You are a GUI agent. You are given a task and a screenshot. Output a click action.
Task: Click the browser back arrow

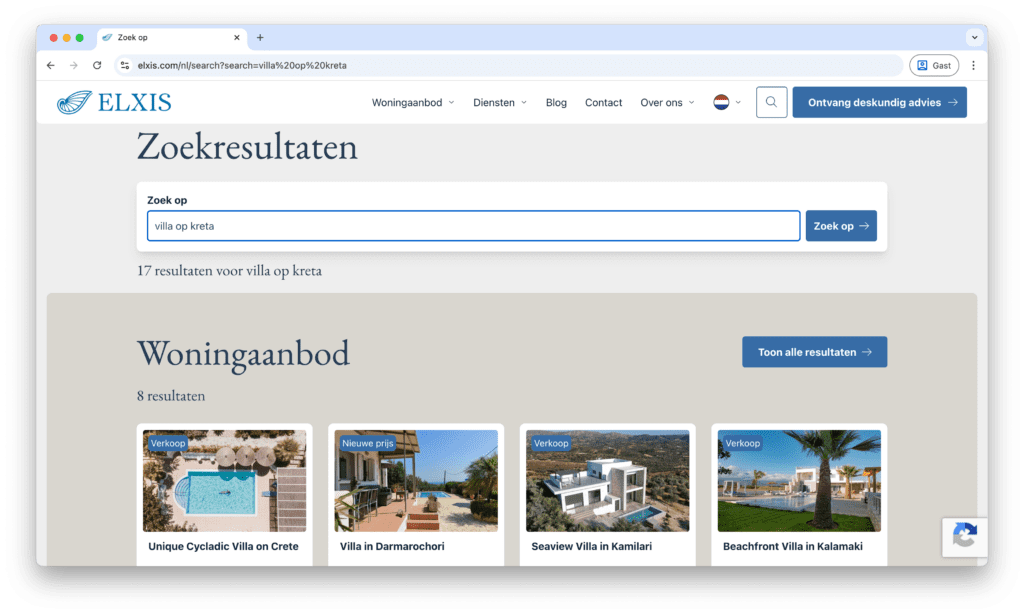pos(51,65)
